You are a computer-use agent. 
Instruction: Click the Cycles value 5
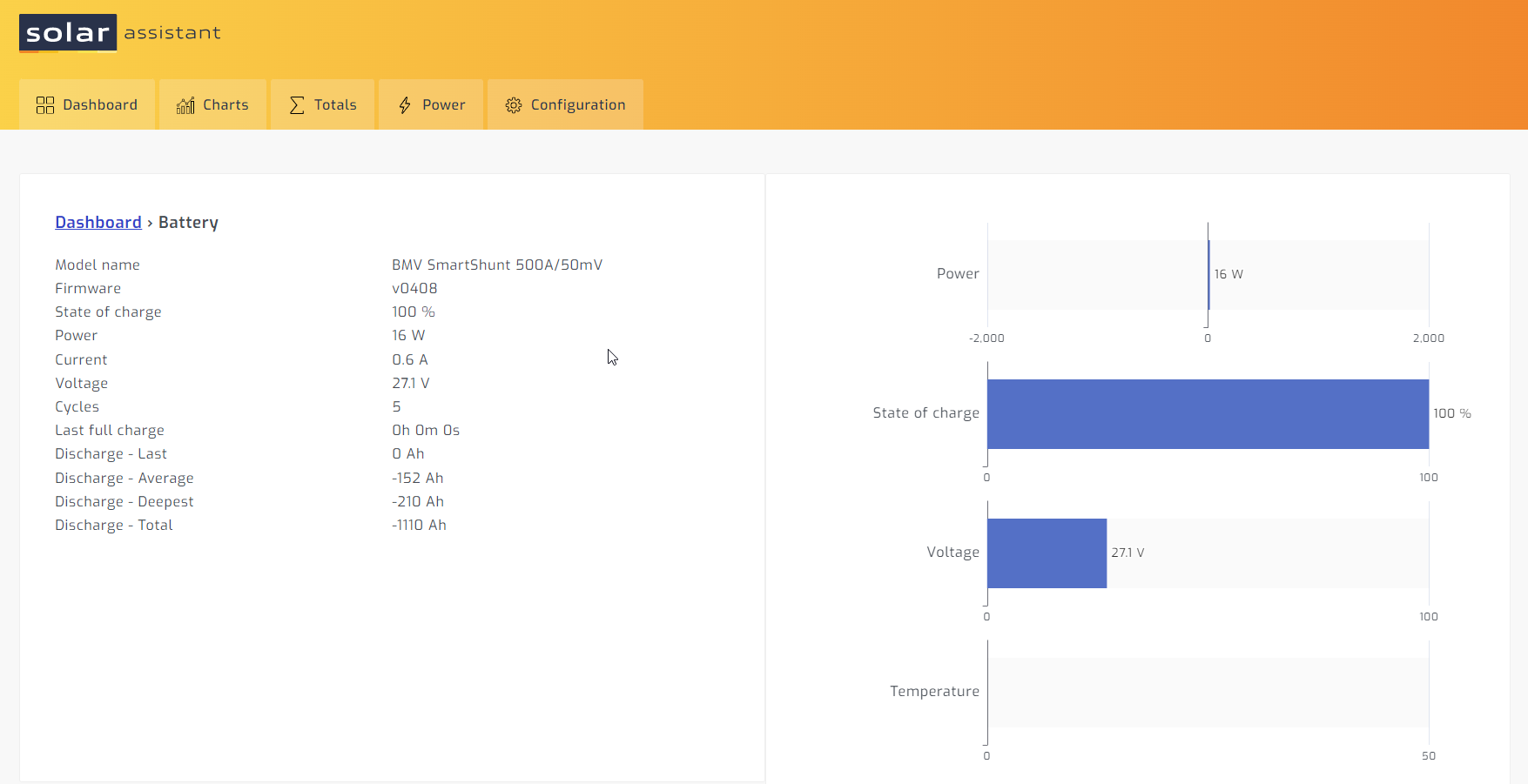[x=396, y=406]
